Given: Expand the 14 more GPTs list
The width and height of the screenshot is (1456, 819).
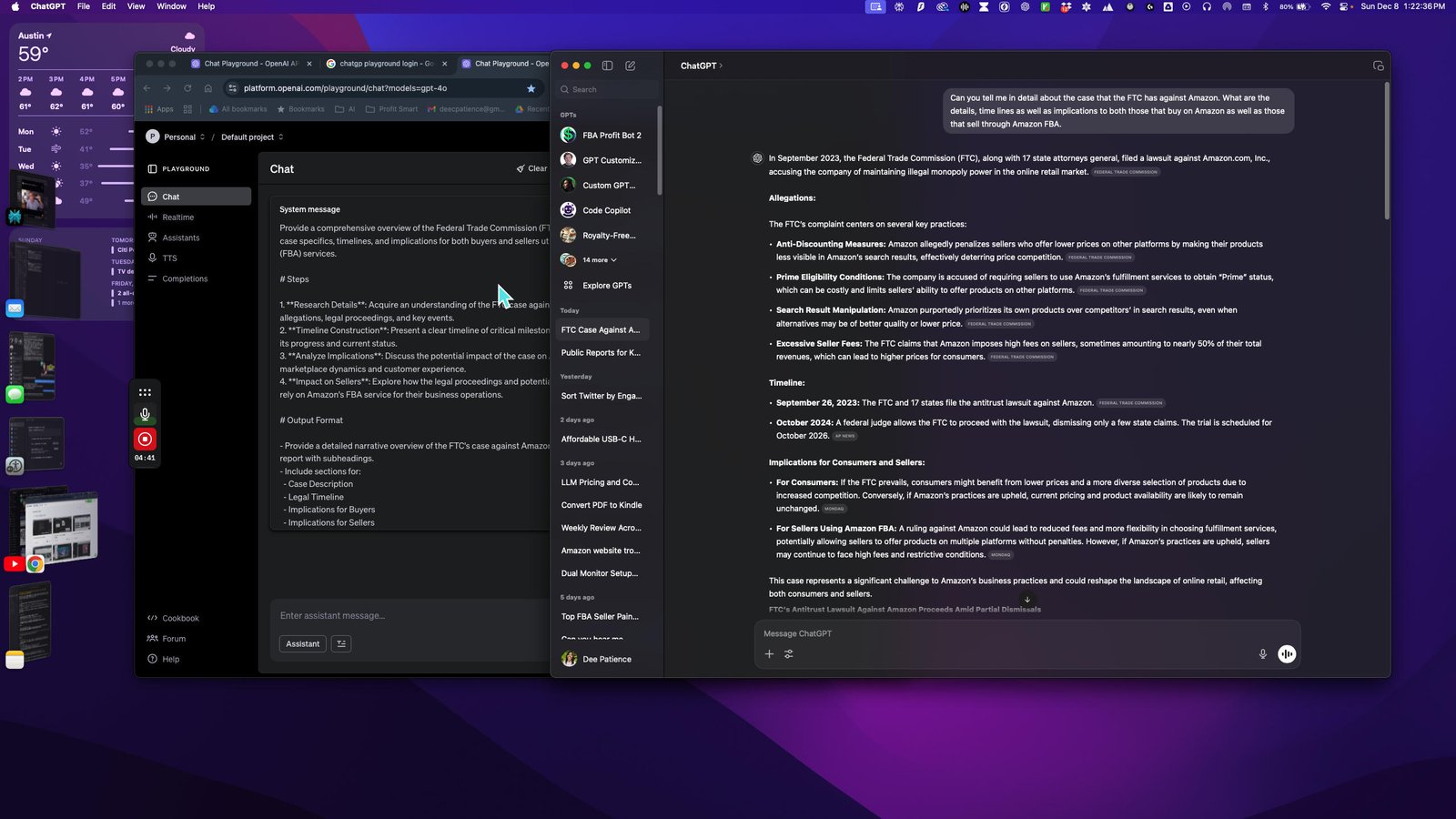Looking at the screenshot, I should point(600,260).
